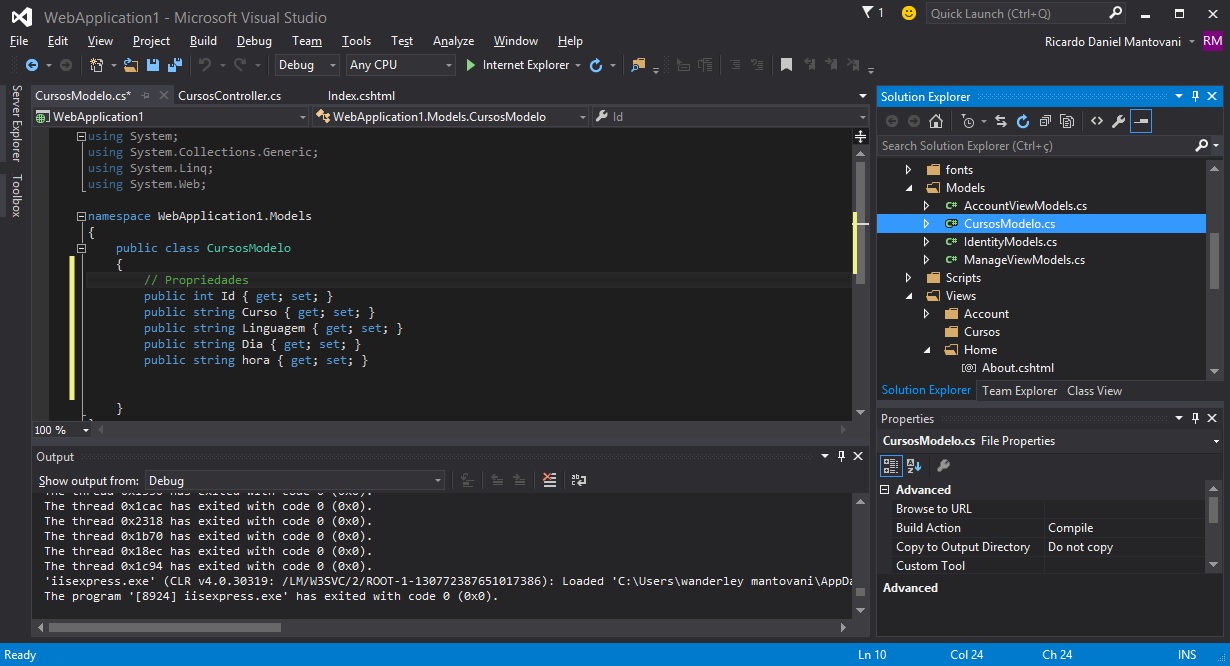Open the WebApplication1.Models.CursosModelo type dropdown
The height and width of the screenshot is (666, 1230).
pos(452,117)
